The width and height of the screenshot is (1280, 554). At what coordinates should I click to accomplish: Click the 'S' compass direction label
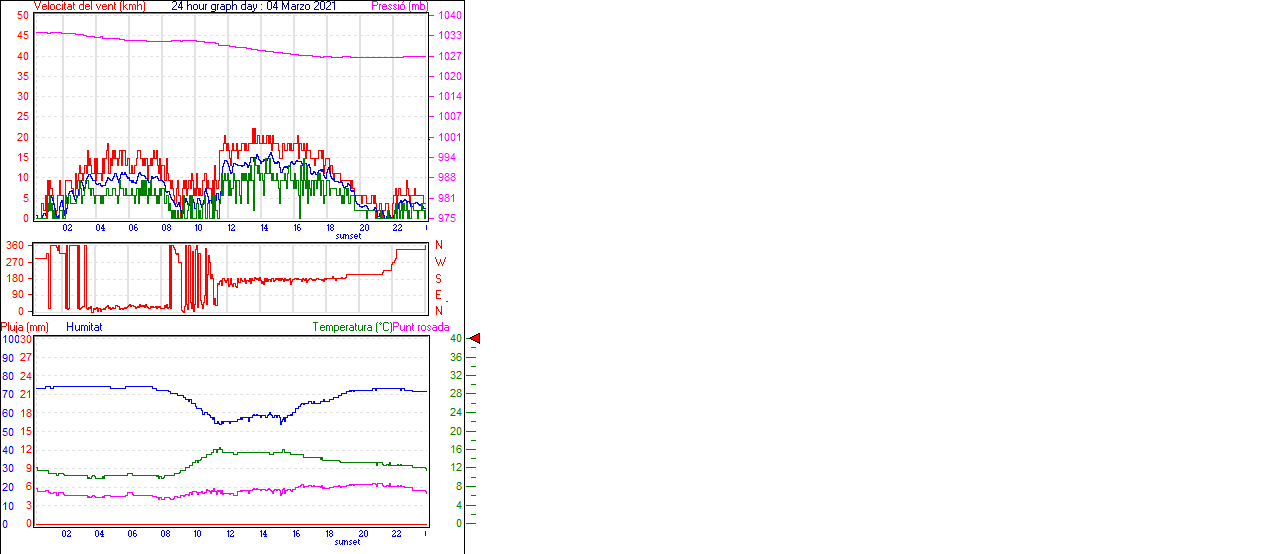tap(439, 278)
